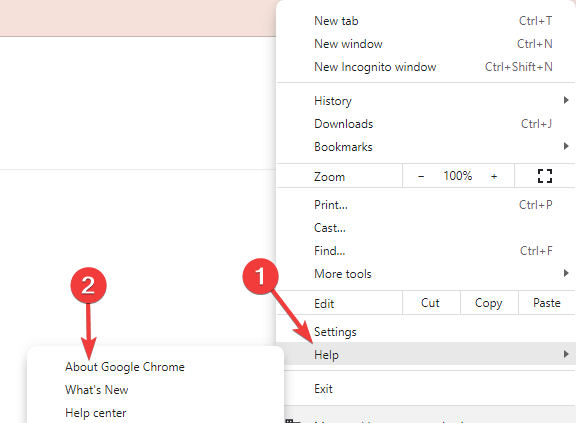Click the Help submenu arrow
Image resolution: width=576 pixels, height=423 pixels.
[x=566, y=354]
